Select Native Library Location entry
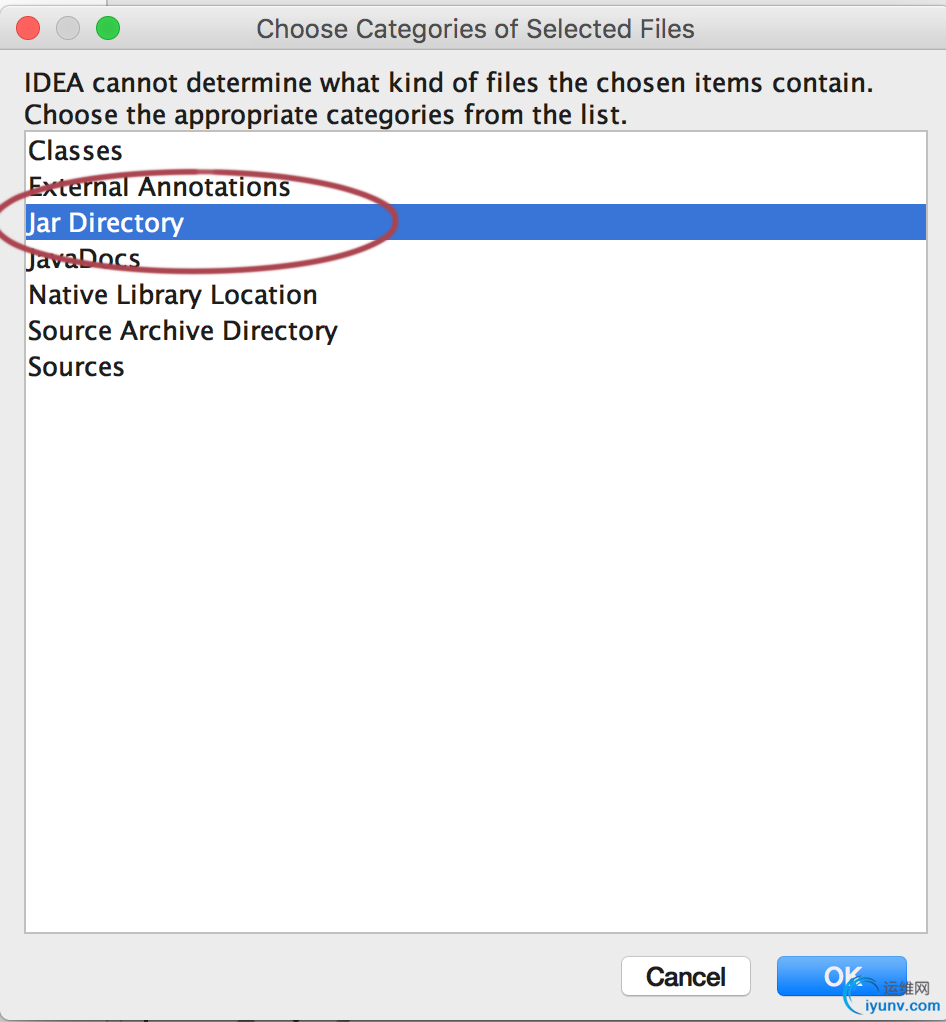Image resolution: width=946 pixels, height=1022 pixels. pyautogui.click(x=173, y=295)
